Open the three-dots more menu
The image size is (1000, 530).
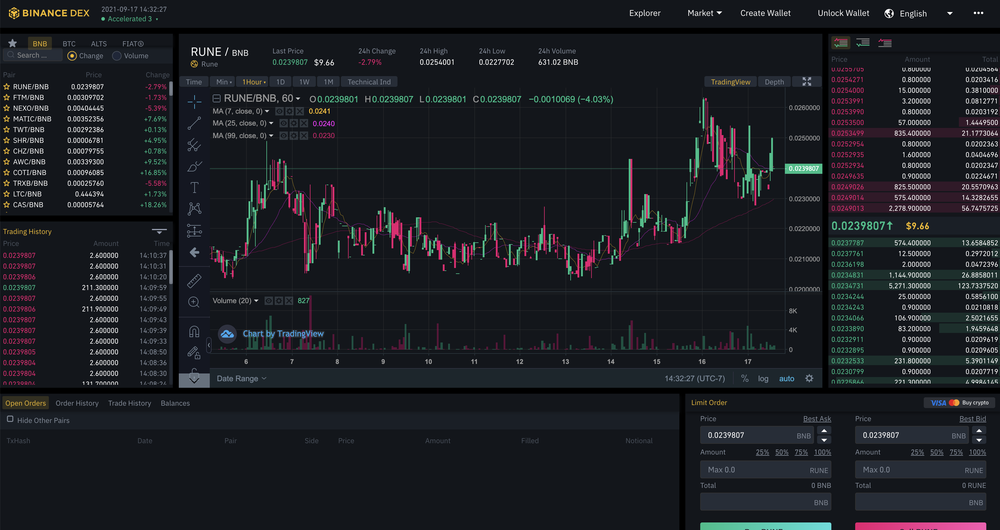pos(978,13)
